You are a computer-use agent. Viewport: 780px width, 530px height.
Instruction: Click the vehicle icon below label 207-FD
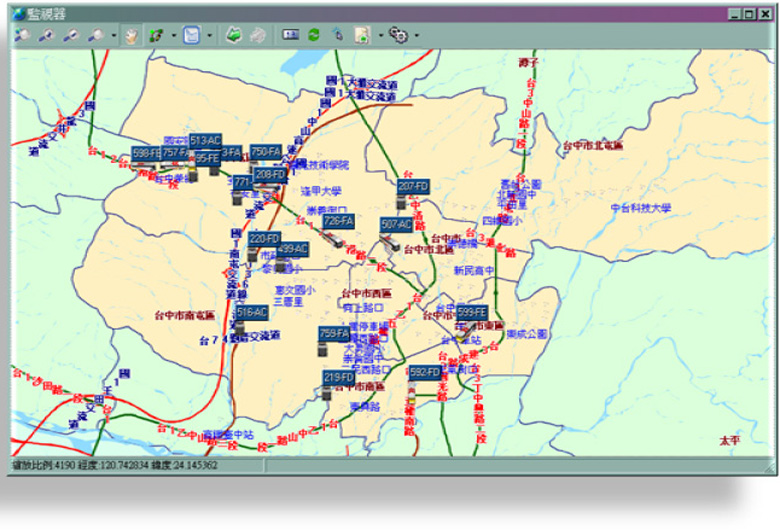click(401, 202)
